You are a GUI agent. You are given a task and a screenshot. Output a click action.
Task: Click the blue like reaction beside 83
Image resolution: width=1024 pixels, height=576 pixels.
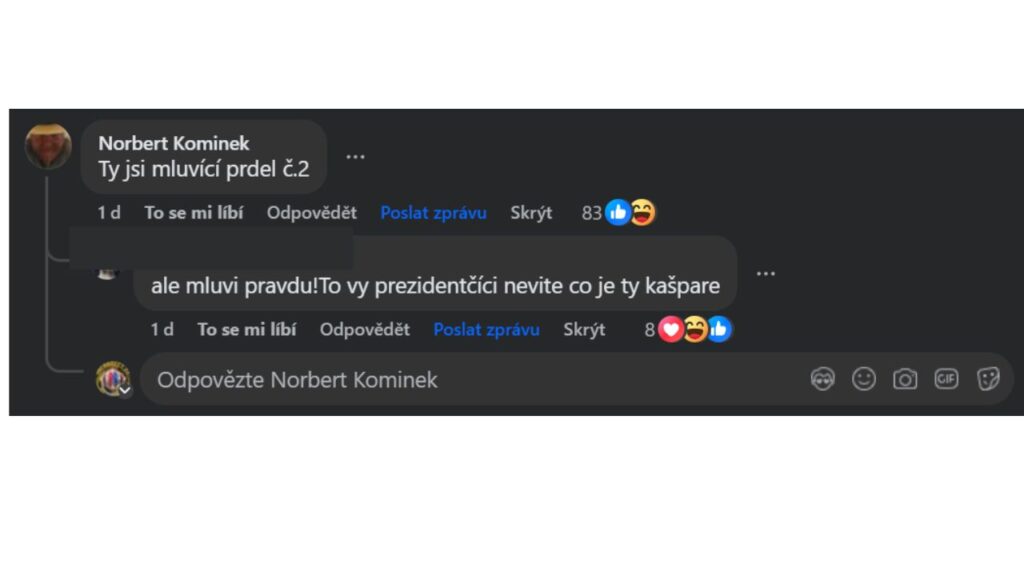tap(618, 212)
